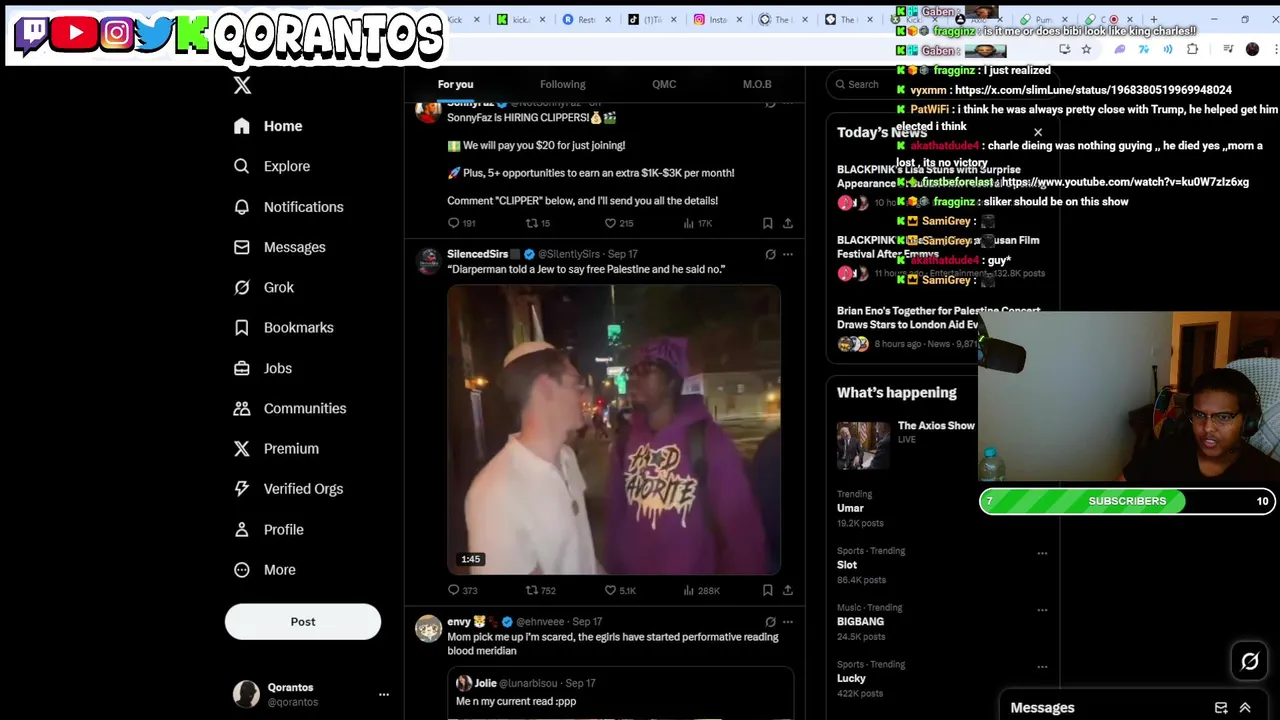The image size is (1280, 720).
Task: Open the Verified Orgs lightning icon
Action: [x=241, y=489]
